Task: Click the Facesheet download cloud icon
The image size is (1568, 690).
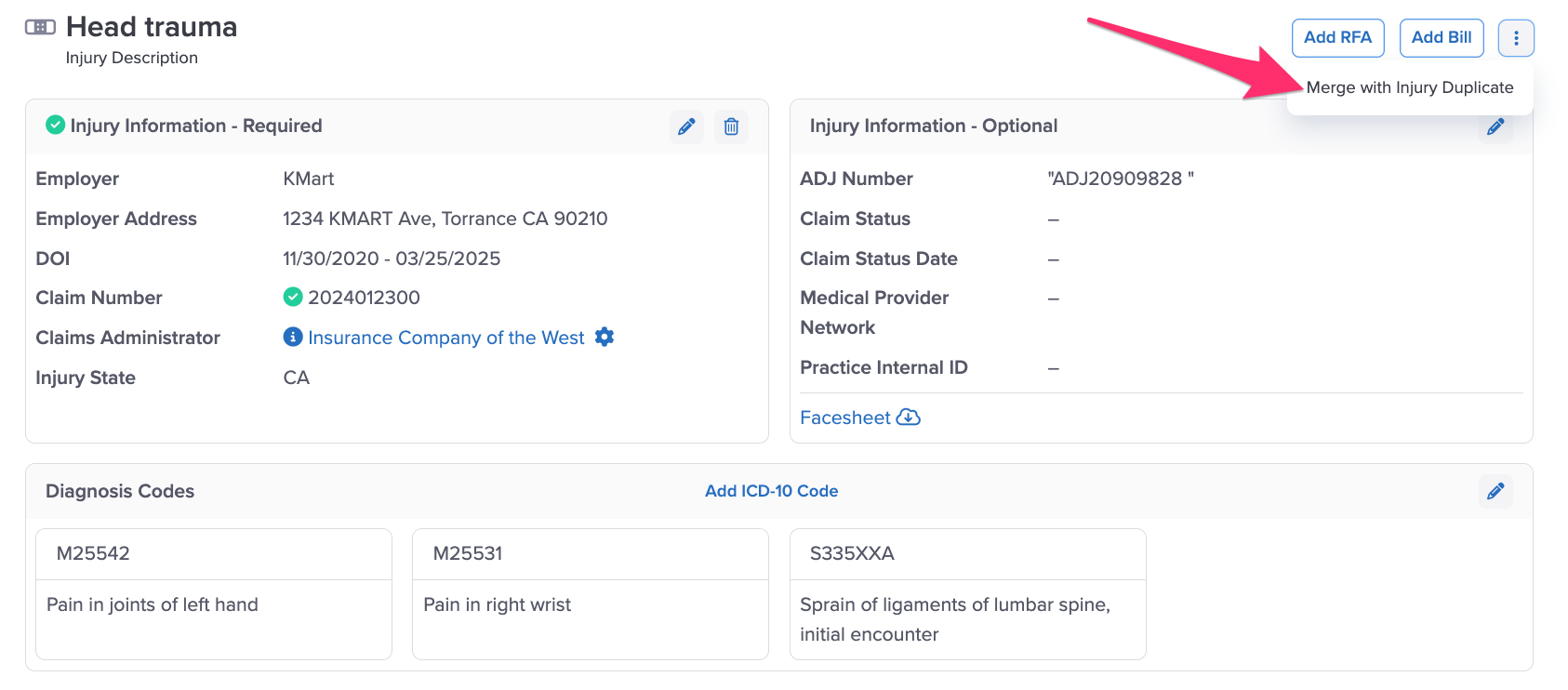Action: pos(909,418)
